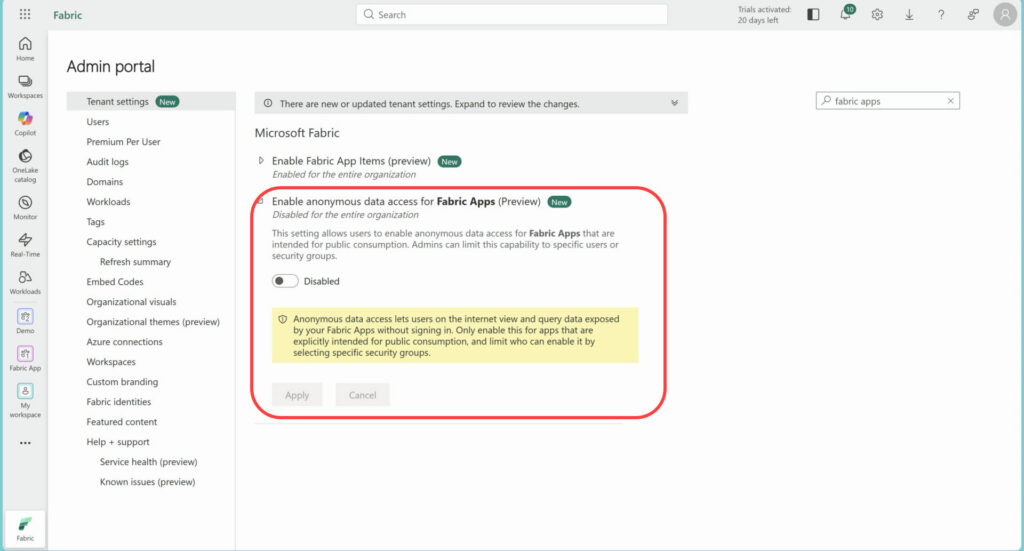The width and height of the screenshot is (1024, 551).
Task: Open Embed Codes page
Action: click(114, 282)
